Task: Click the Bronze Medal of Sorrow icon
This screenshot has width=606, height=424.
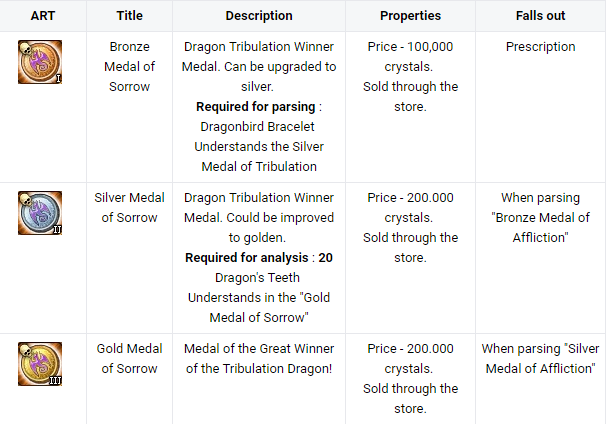Action: 40,62
